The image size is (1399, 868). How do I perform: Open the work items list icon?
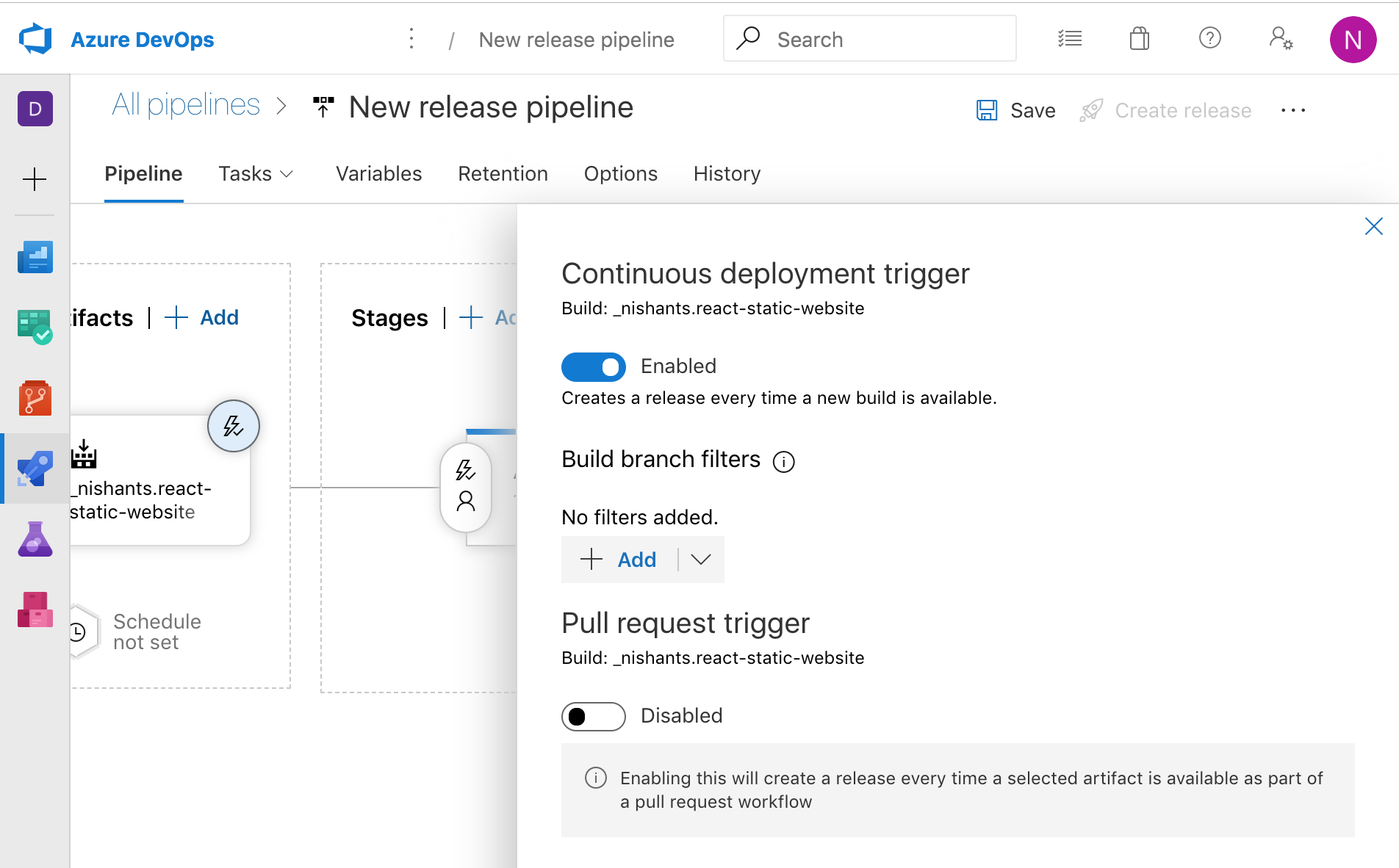[x=1070, y=38]
